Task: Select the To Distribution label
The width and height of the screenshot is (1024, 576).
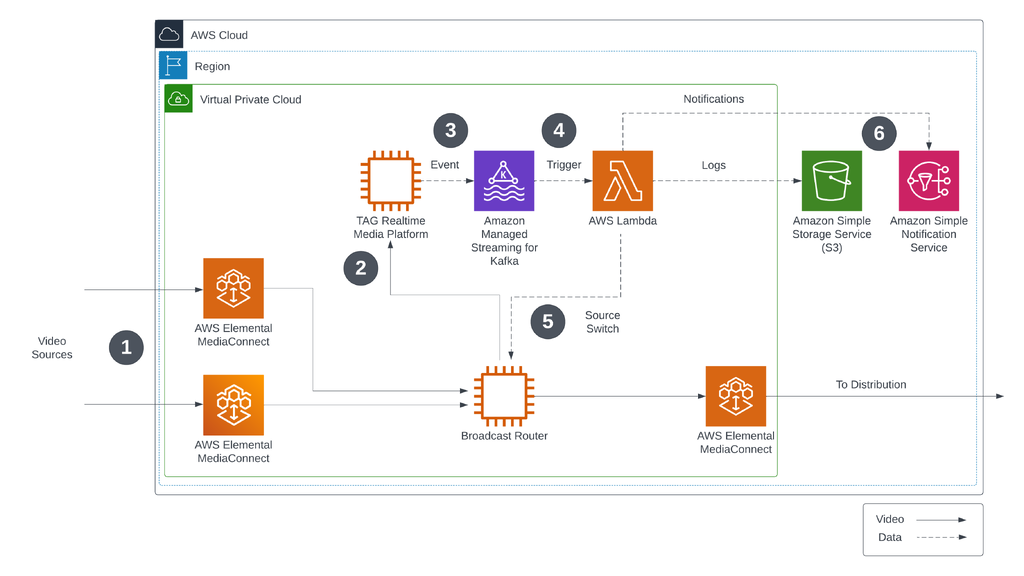Action: (x=870, y=384)
